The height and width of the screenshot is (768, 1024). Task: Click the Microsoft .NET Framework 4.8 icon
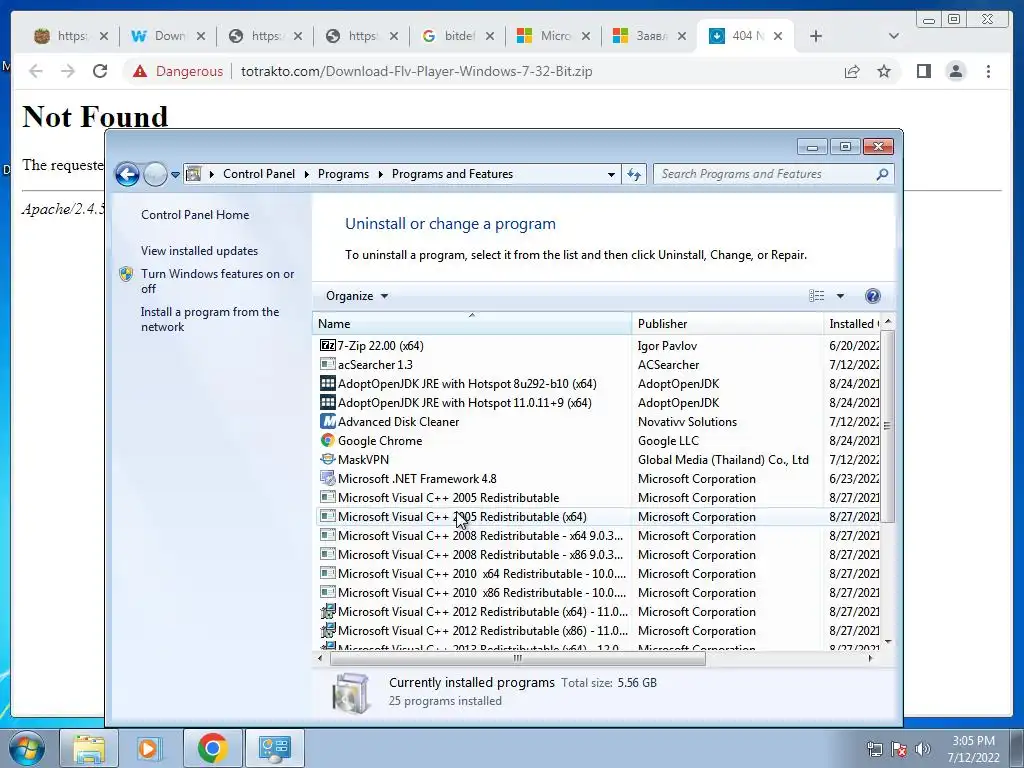coord(327,478)
